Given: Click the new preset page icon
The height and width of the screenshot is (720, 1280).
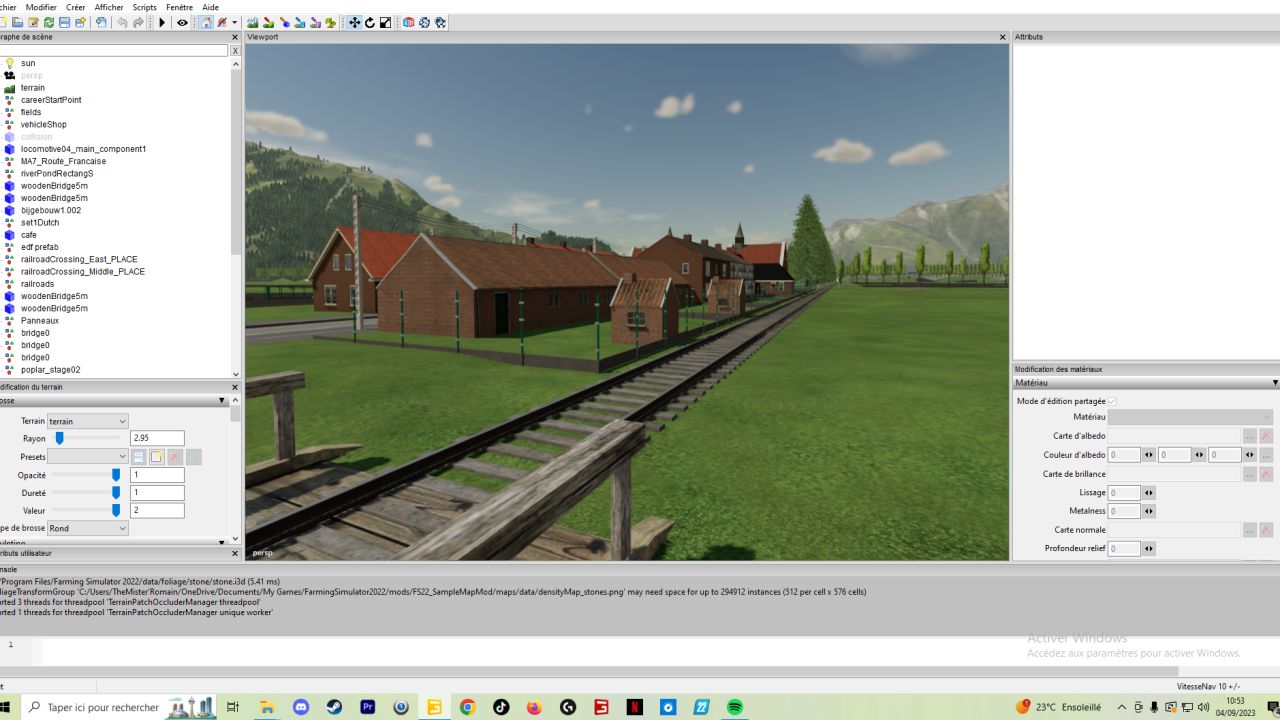Looking at the screenshot, I should (x=157, y=457).
